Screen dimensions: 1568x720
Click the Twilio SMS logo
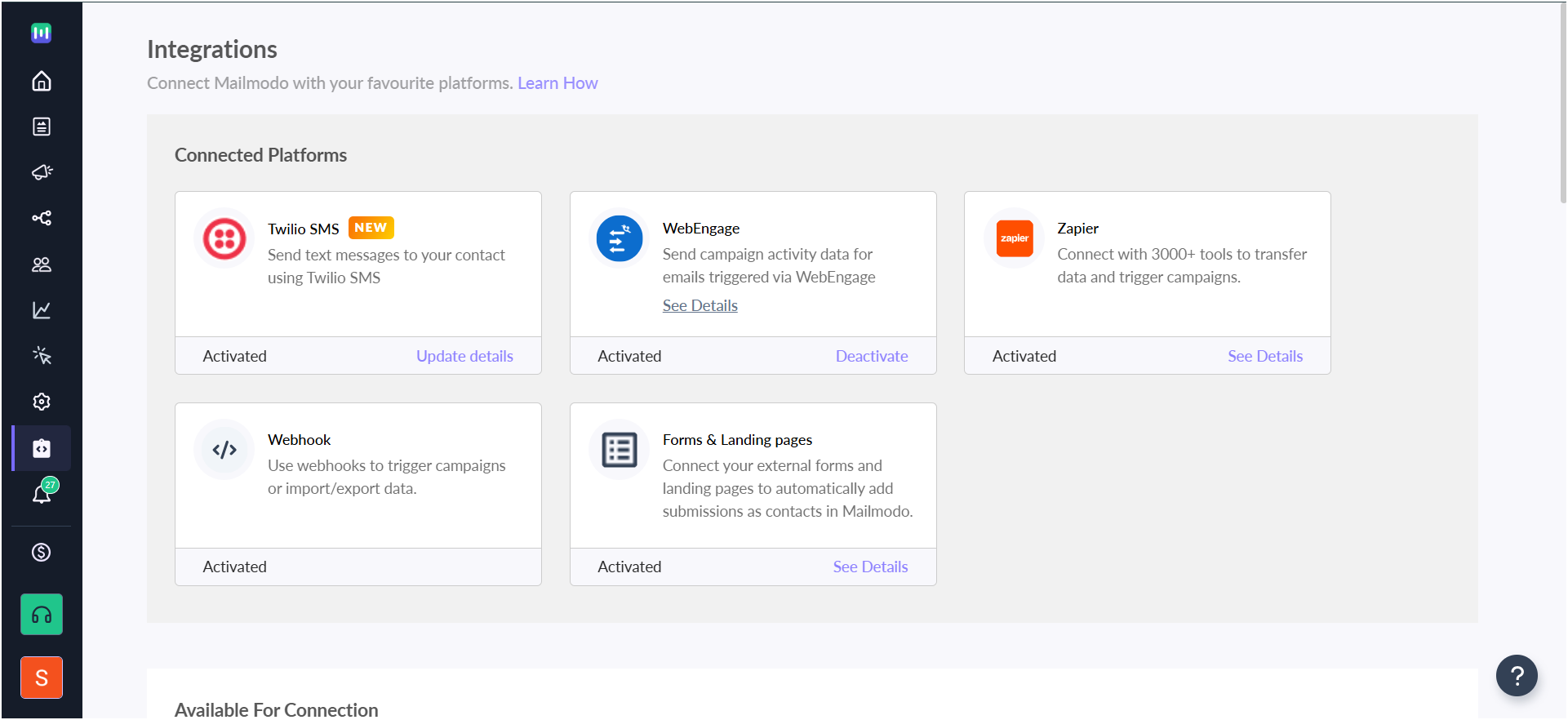[224, 239]
